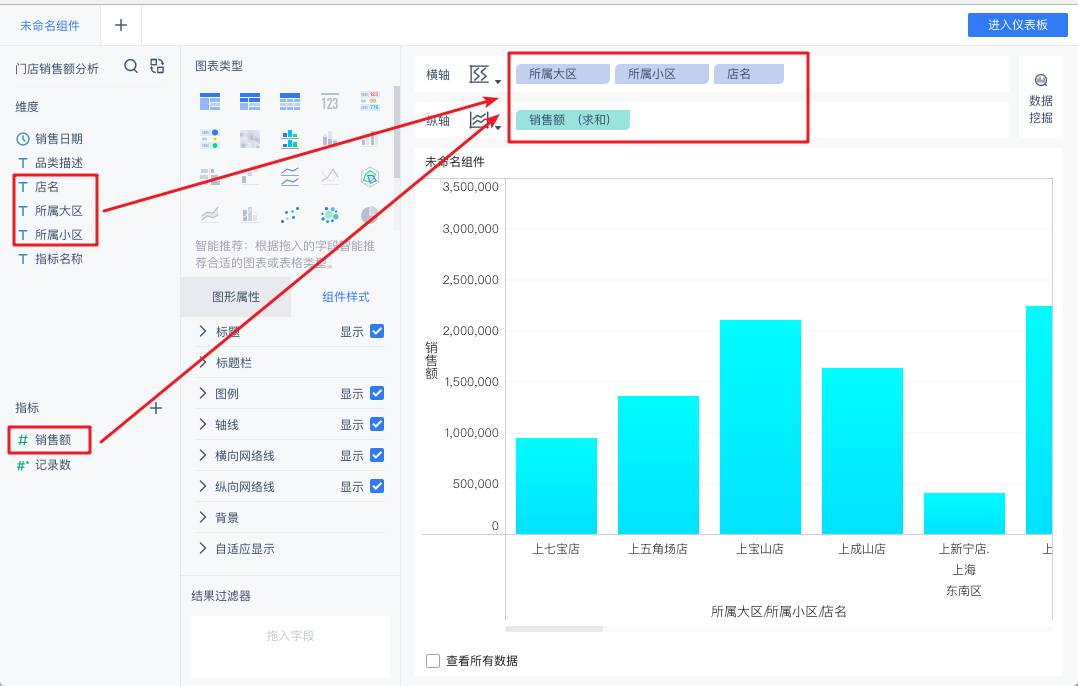Viewport: 1078px width, 686px height.
Task: Select the grouped table chart type icon
Action: [210, 102]
